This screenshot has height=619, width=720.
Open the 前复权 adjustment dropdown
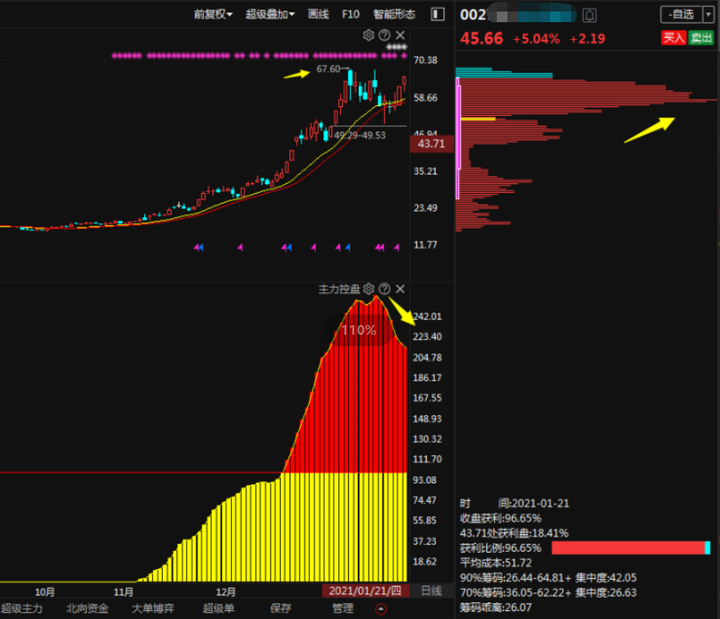(213, 15)
